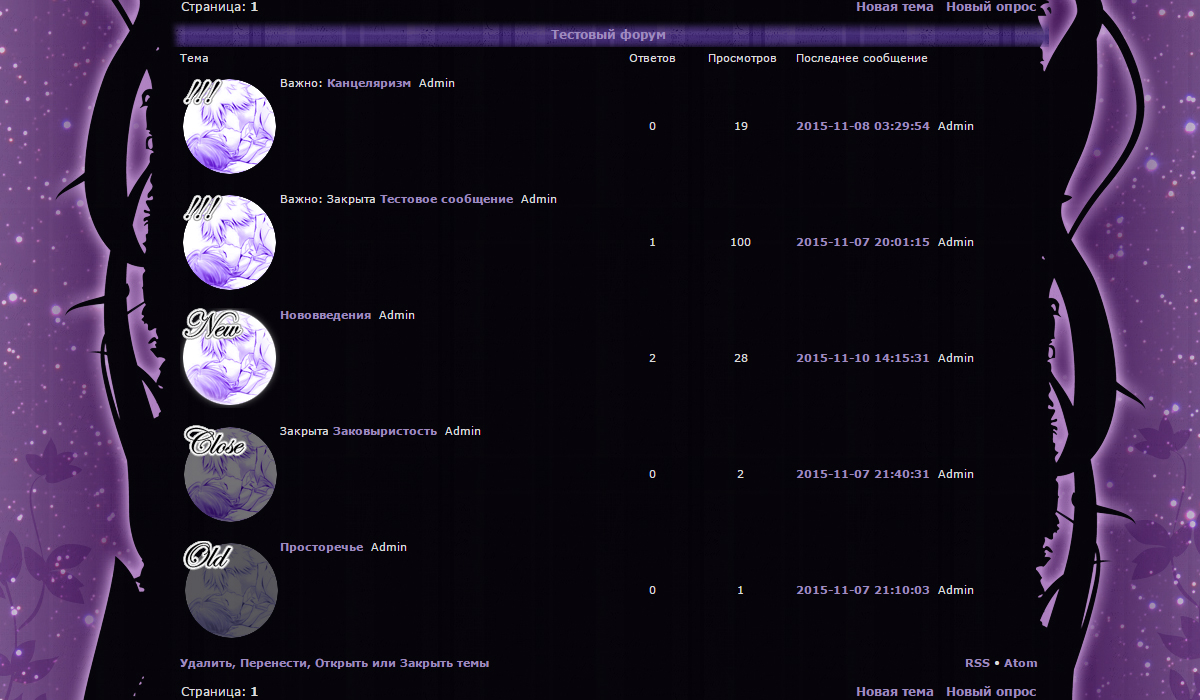The width and height of the screenshot is (1200, 700).
Task: Click the 'New' icon for Нововведения topic
Action: 229,358
